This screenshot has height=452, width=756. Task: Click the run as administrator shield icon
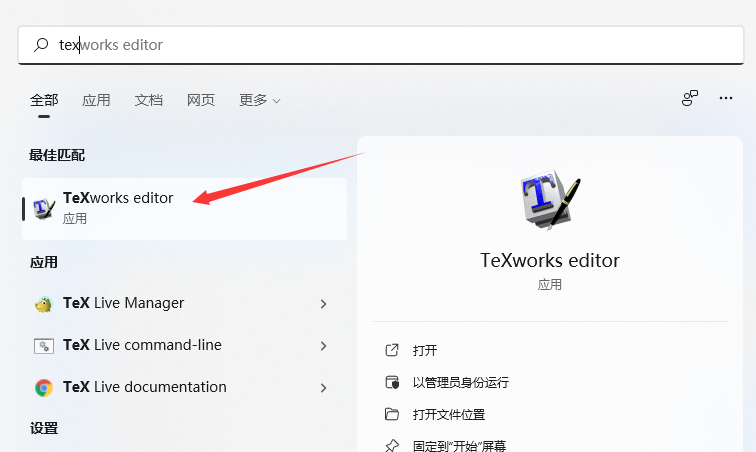point(392,383)
